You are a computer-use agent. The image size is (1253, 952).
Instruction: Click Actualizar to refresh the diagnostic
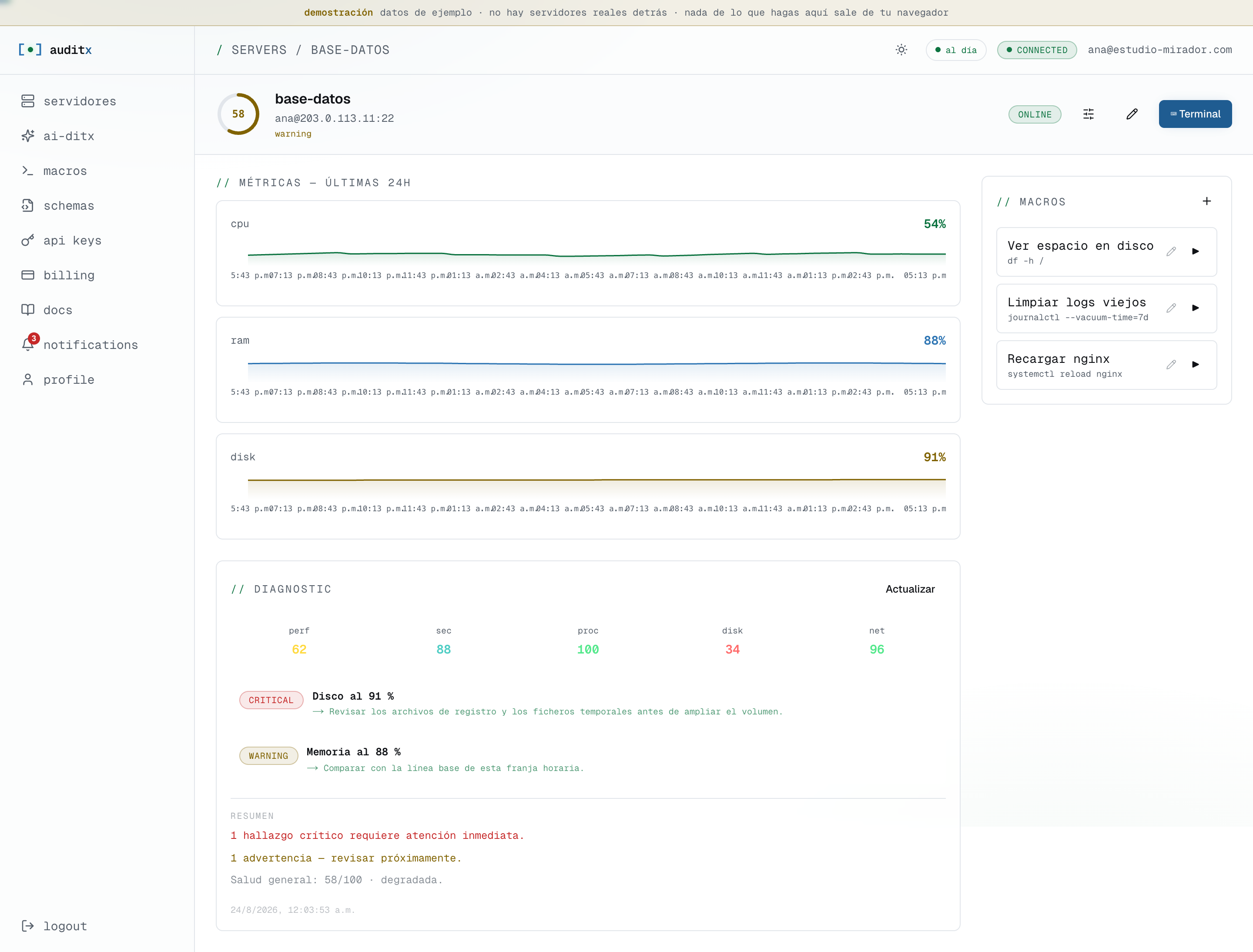point(910,589)
